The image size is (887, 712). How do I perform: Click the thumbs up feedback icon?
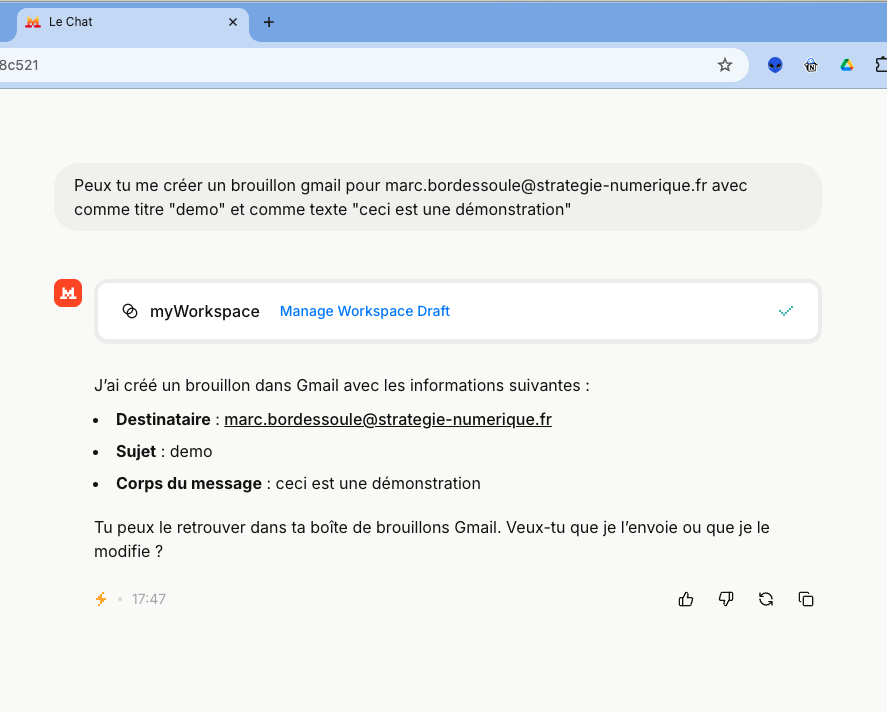tap(686, 599)
